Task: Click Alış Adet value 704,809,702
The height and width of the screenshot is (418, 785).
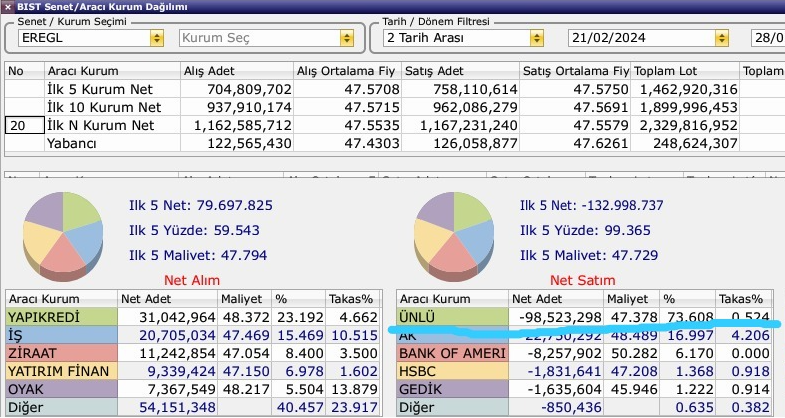Action: [249, 90]
